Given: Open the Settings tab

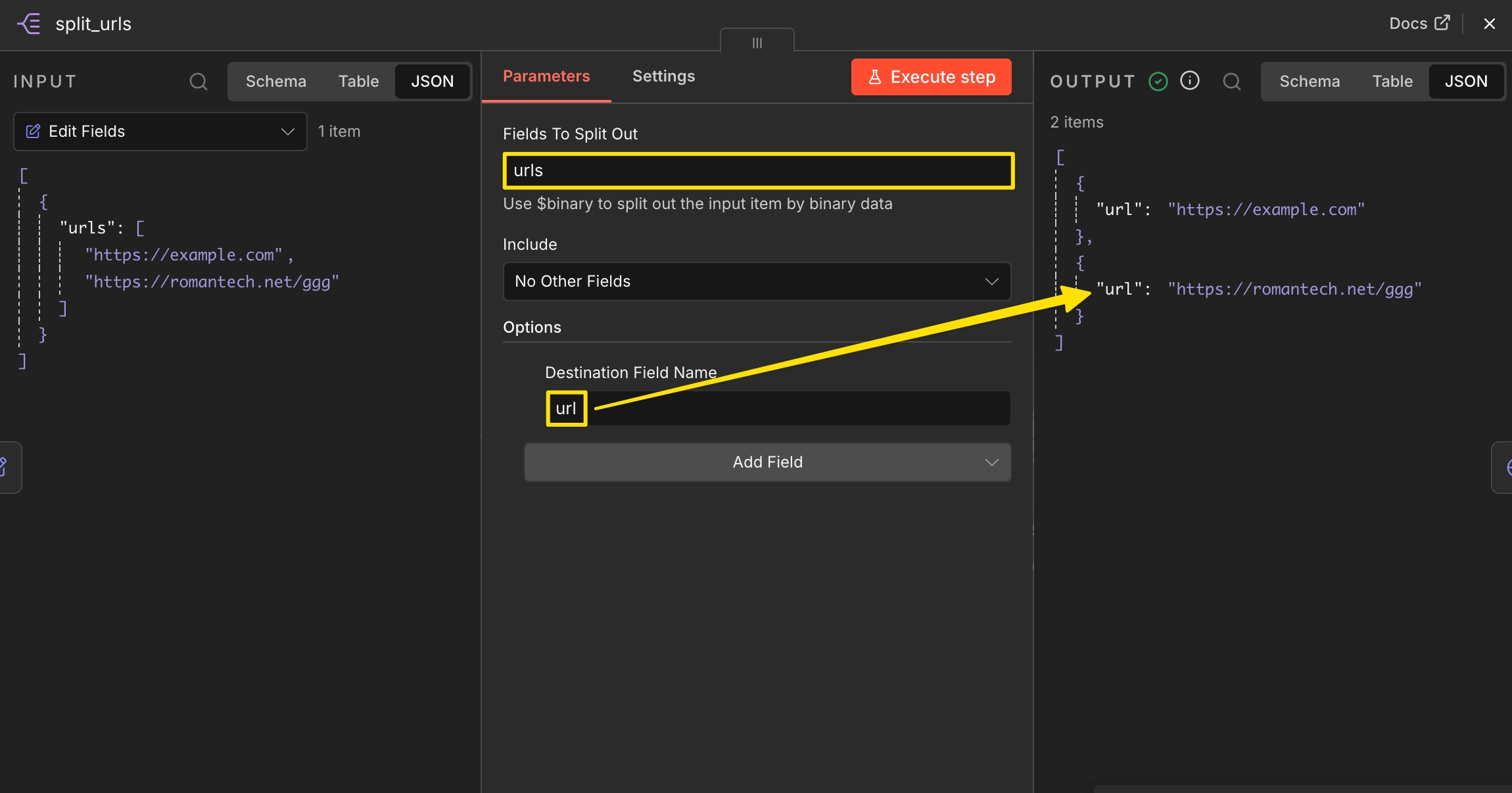Looking at the screenshot, I should (x=663, y=77).
